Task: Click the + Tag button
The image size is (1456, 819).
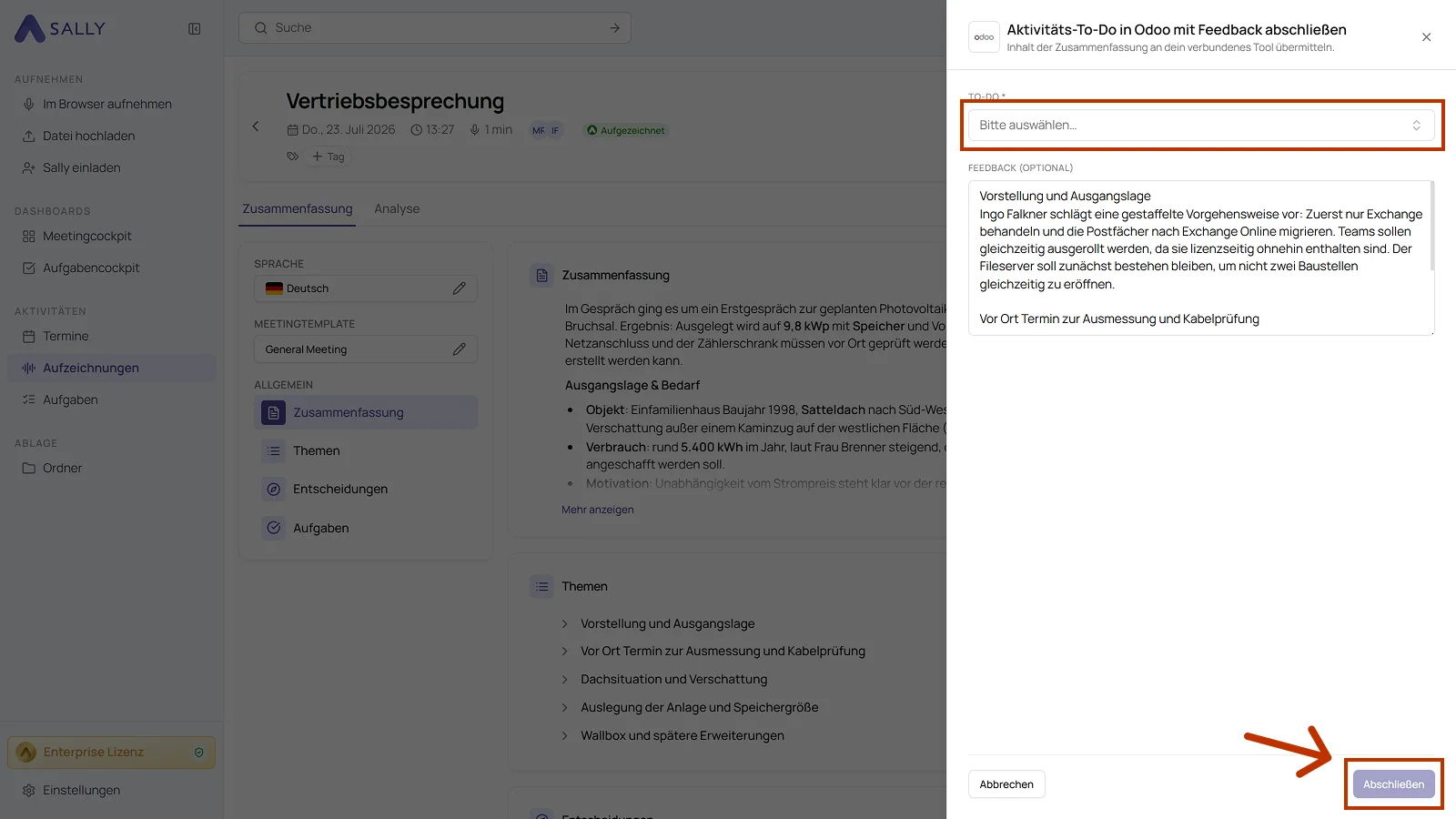Action: 329,157
